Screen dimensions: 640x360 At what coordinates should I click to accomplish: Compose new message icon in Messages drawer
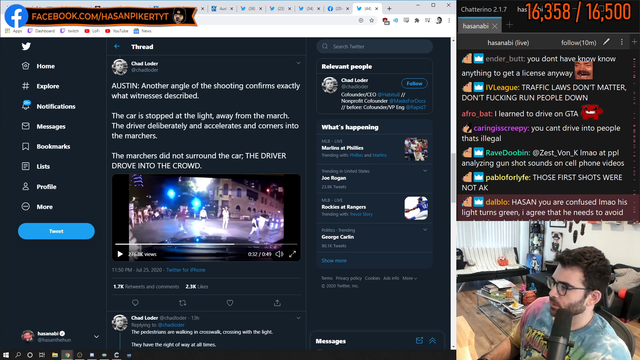(x=419, y=340)
